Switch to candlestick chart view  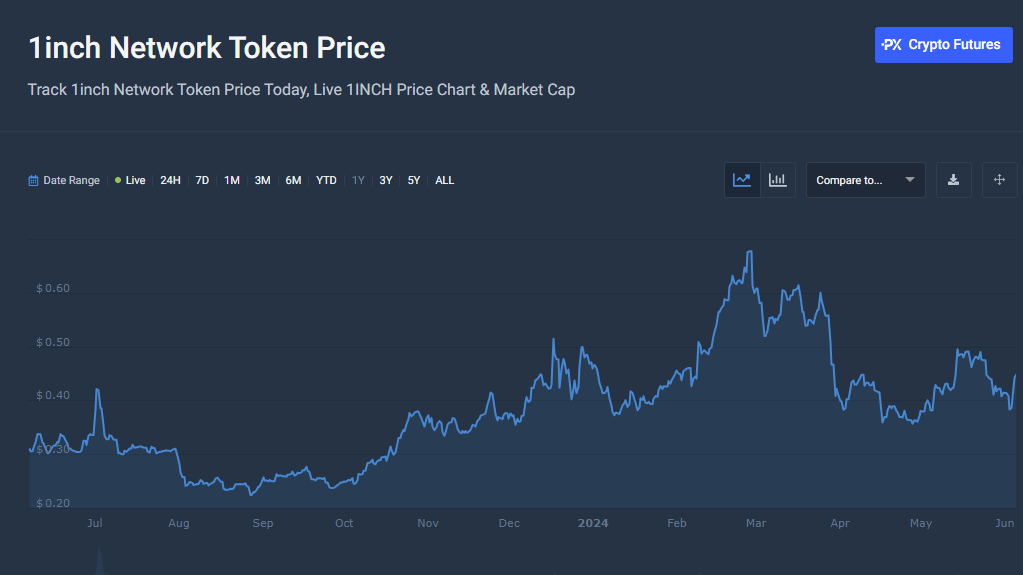click(x=777, y=180)
